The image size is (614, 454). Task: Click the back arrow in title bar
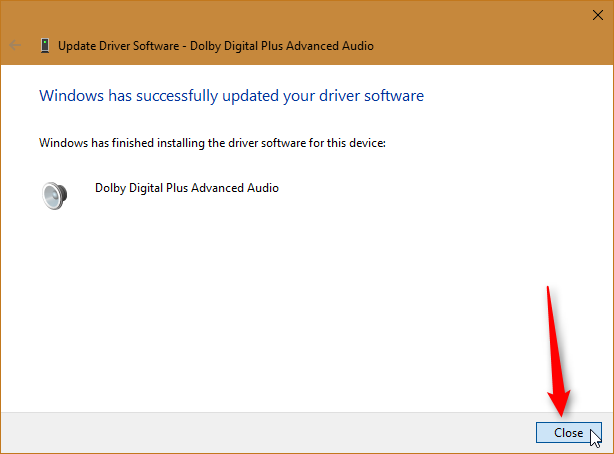tap(15, 45)
